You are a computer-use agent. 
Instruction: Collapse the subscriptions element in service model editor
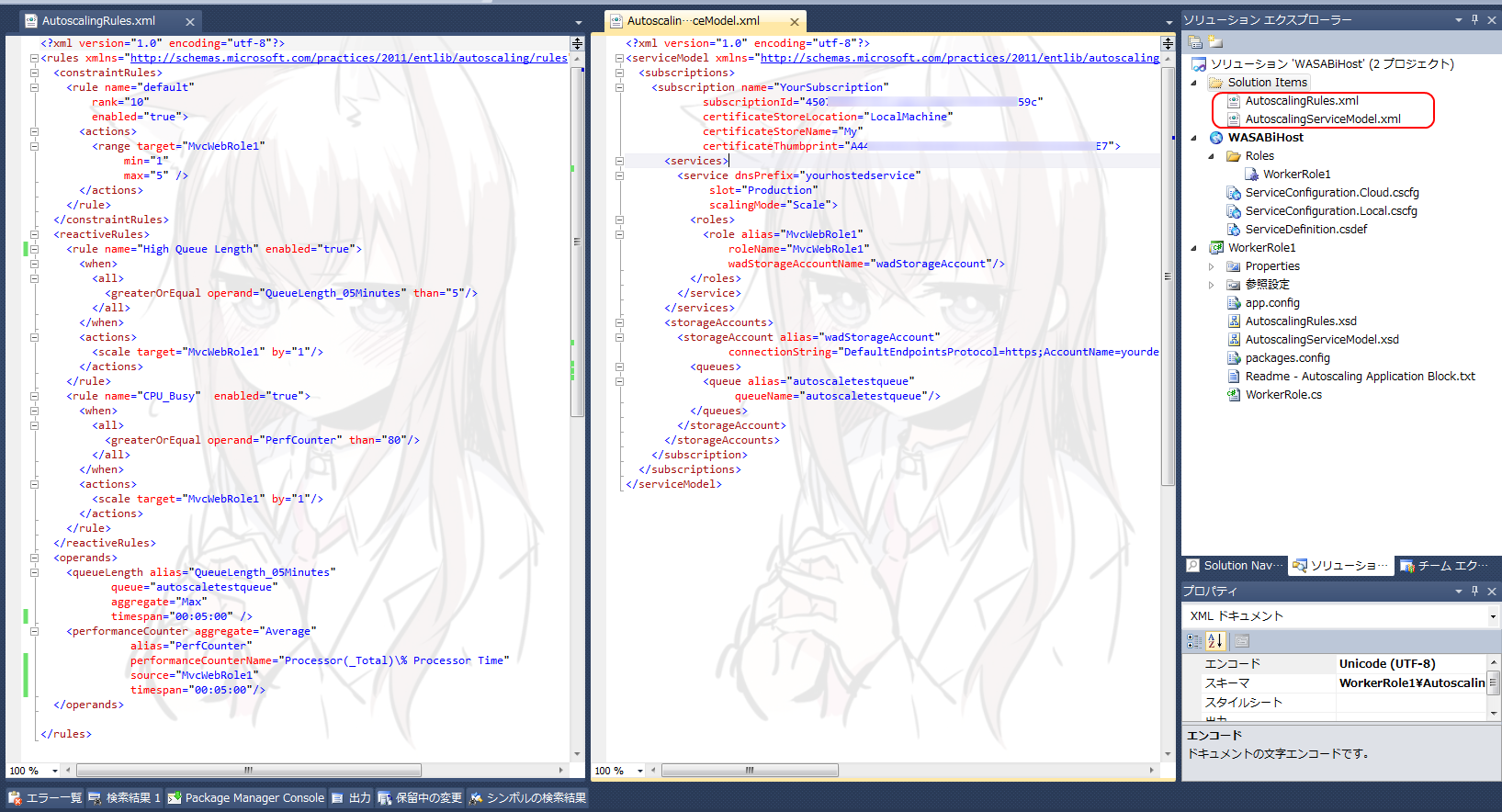(x=619, y=73)
